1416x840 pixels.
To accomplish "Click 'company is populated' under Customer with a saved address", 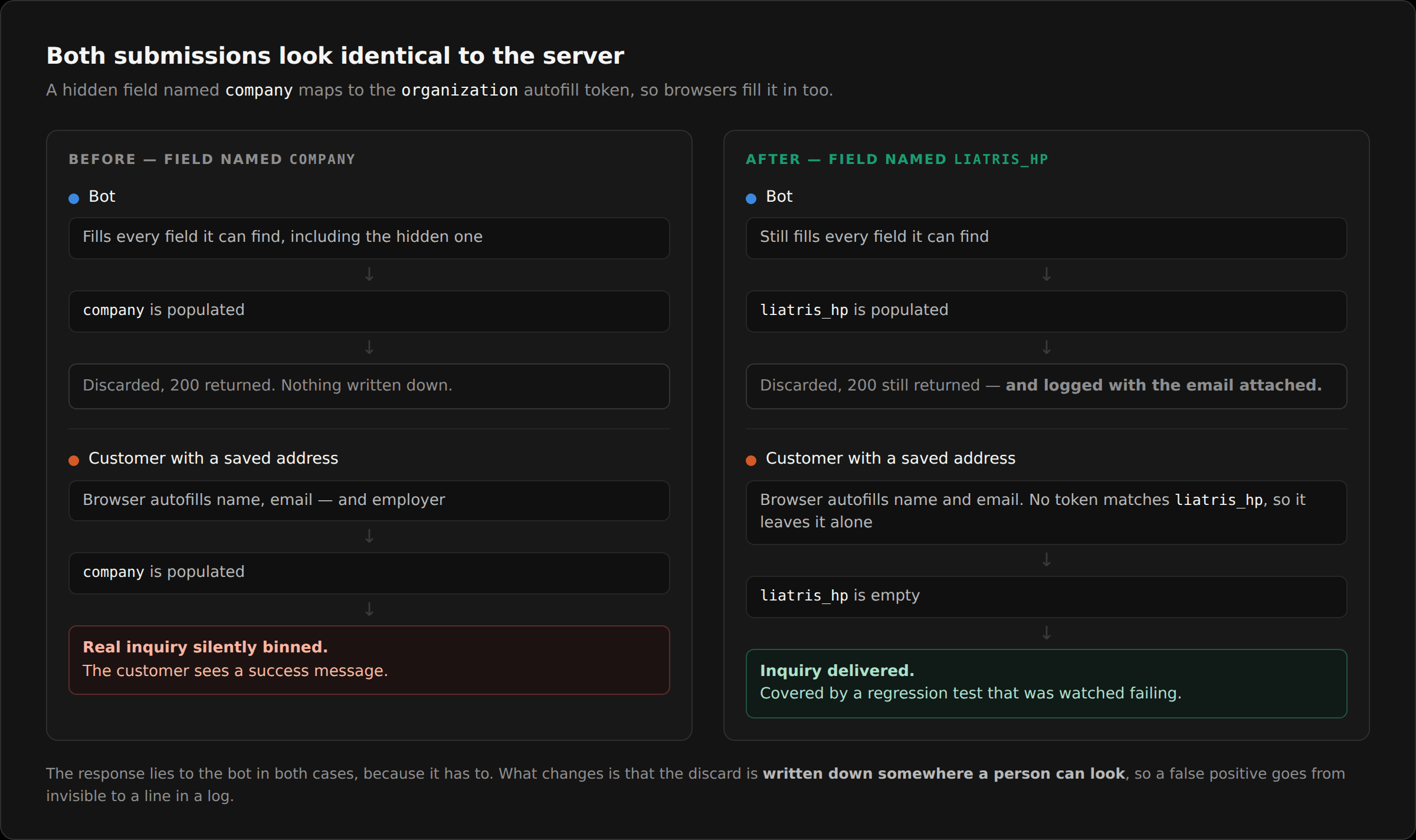I will point(369,573).
